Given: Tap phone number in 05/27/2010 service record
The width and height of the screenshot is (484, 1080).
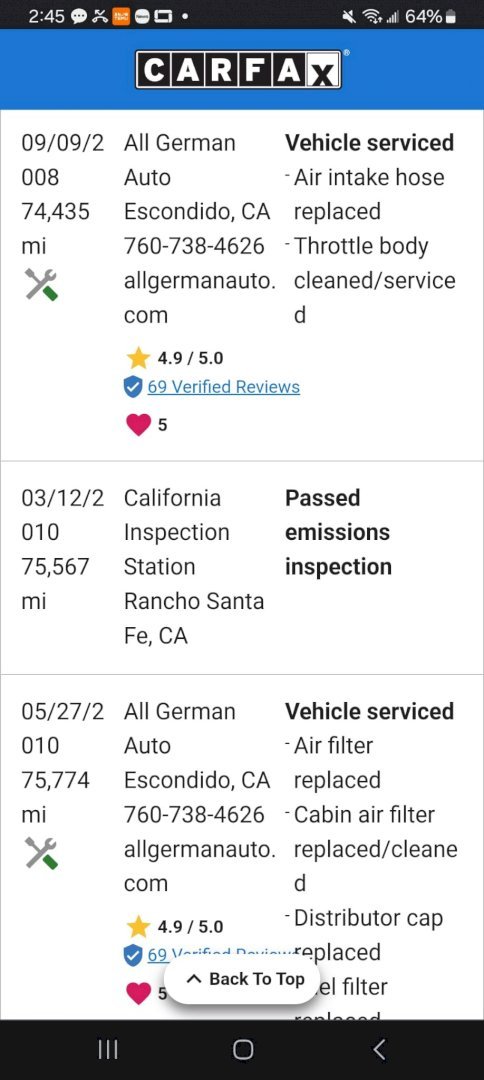Looking at the screenshot, I should click(x=194, y=814).
